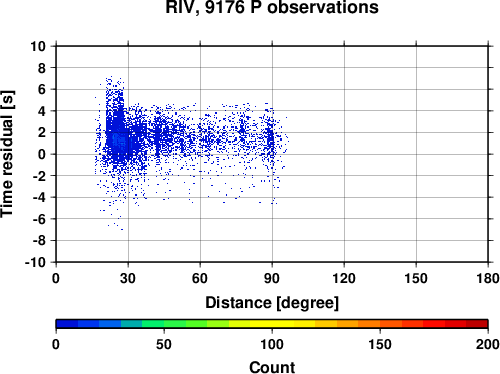Click the y-axis tick label -10

pos(35,263)
